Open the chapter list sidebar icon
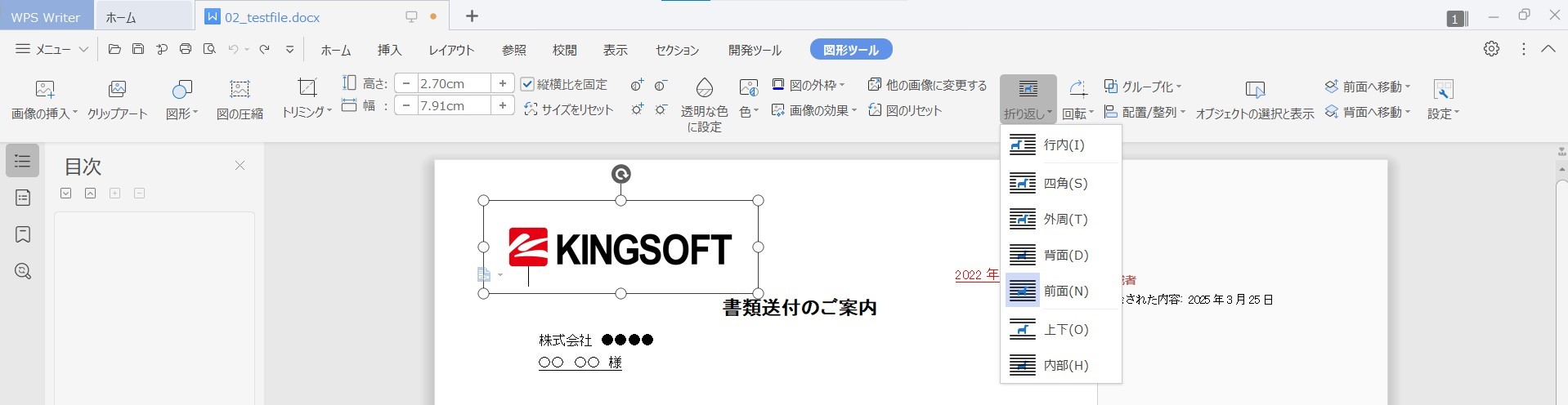The image size is (1568, 405). pyautogui.click(x=23, y=198)
